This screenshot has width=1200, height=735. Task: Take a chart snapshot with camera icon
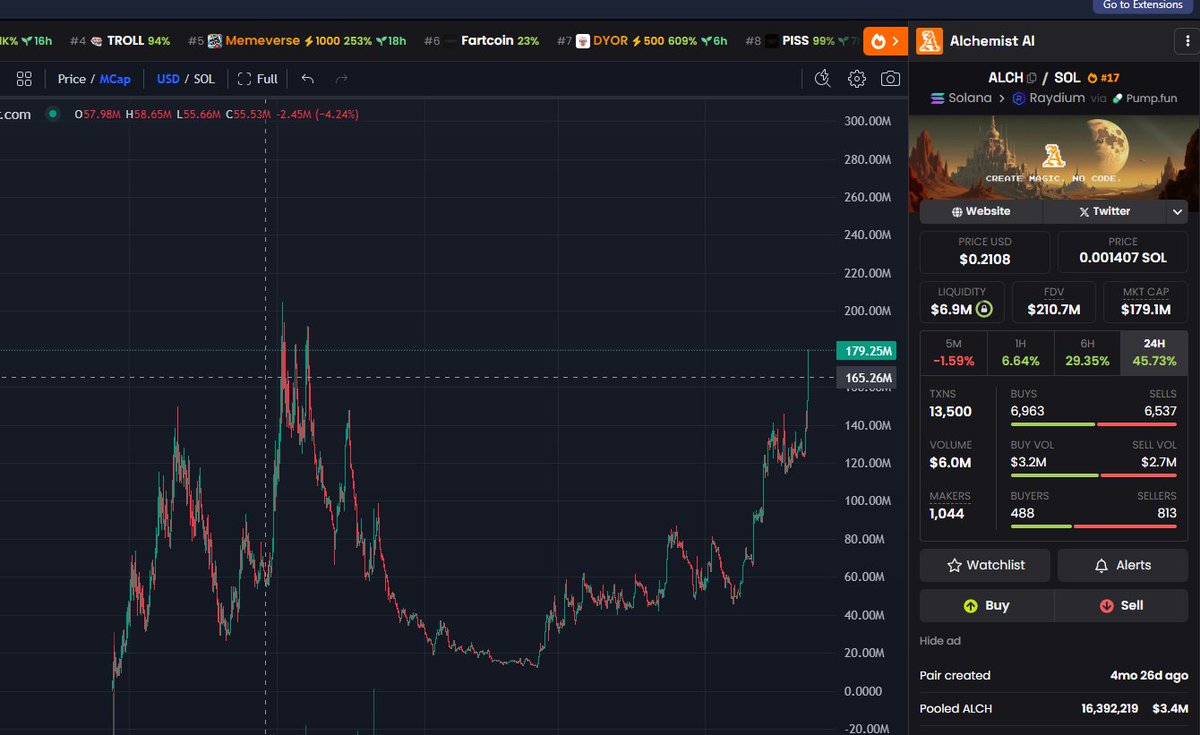tap(890, 78)
